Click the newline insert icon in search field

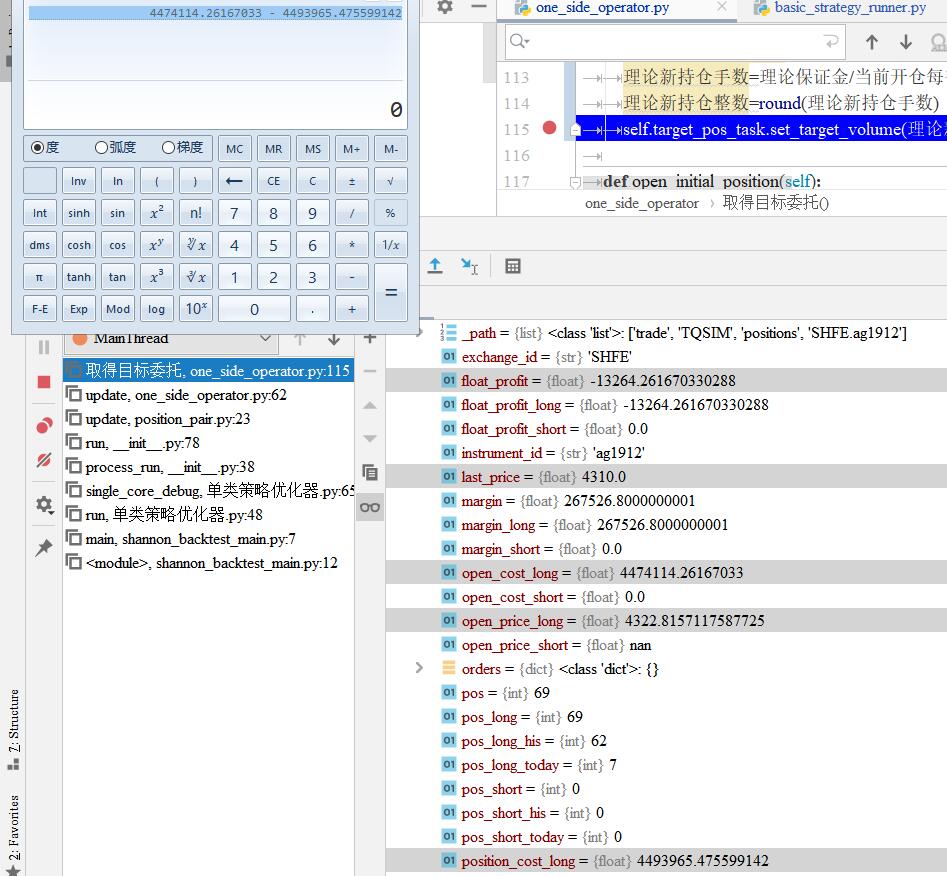(832, 41)
